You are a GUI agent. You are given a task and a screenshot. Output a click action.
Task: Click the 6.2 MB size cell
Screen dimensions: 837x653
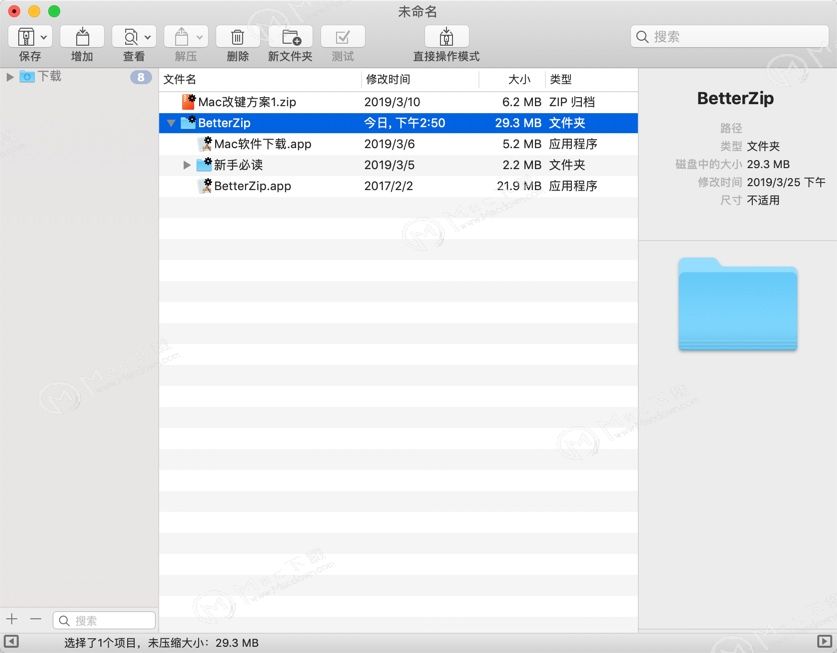[x=522, y=102]
